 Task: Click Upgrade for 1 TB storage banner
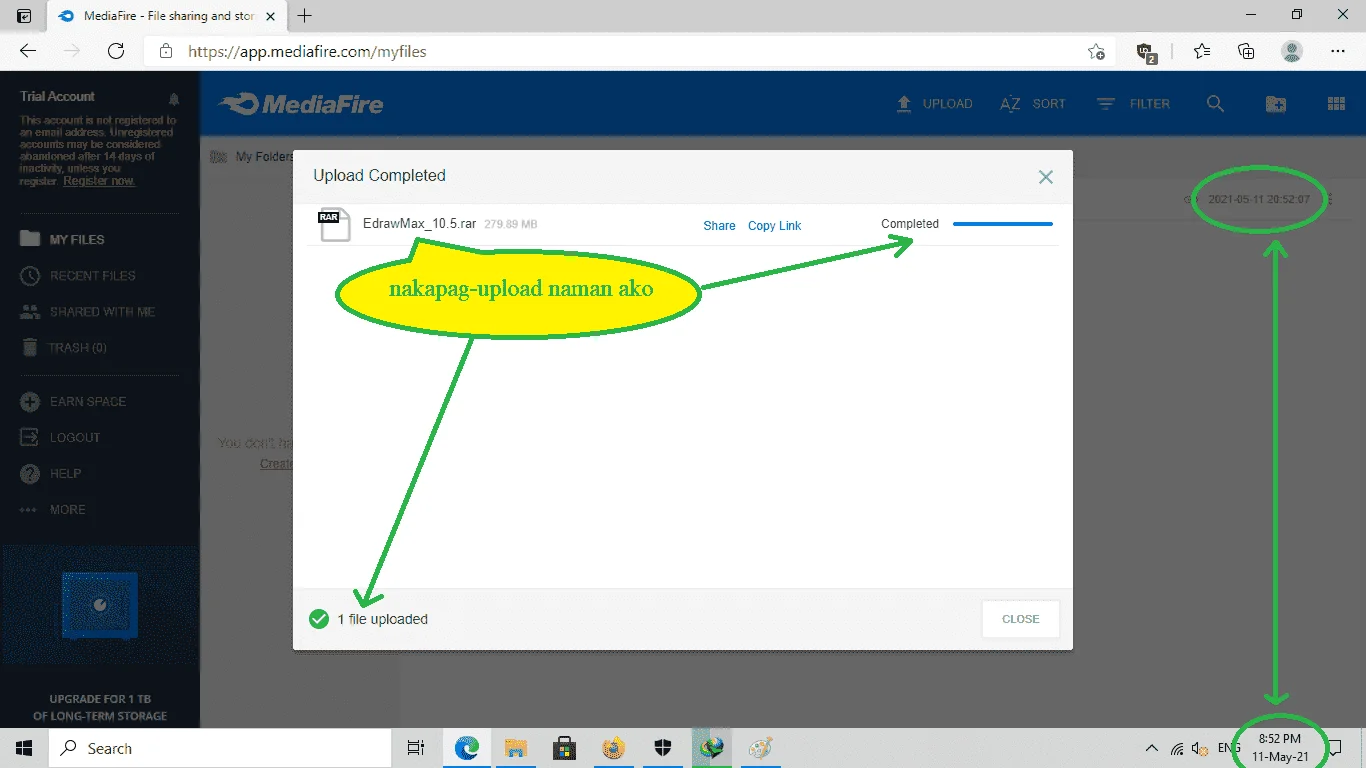point(100,707)
